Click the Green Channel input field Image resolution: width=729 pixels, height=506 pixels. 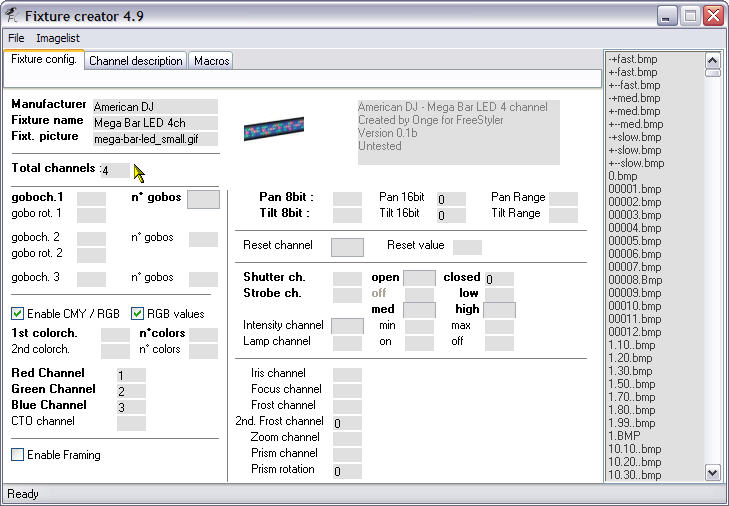pyautogui.click(x=131, y=391)
